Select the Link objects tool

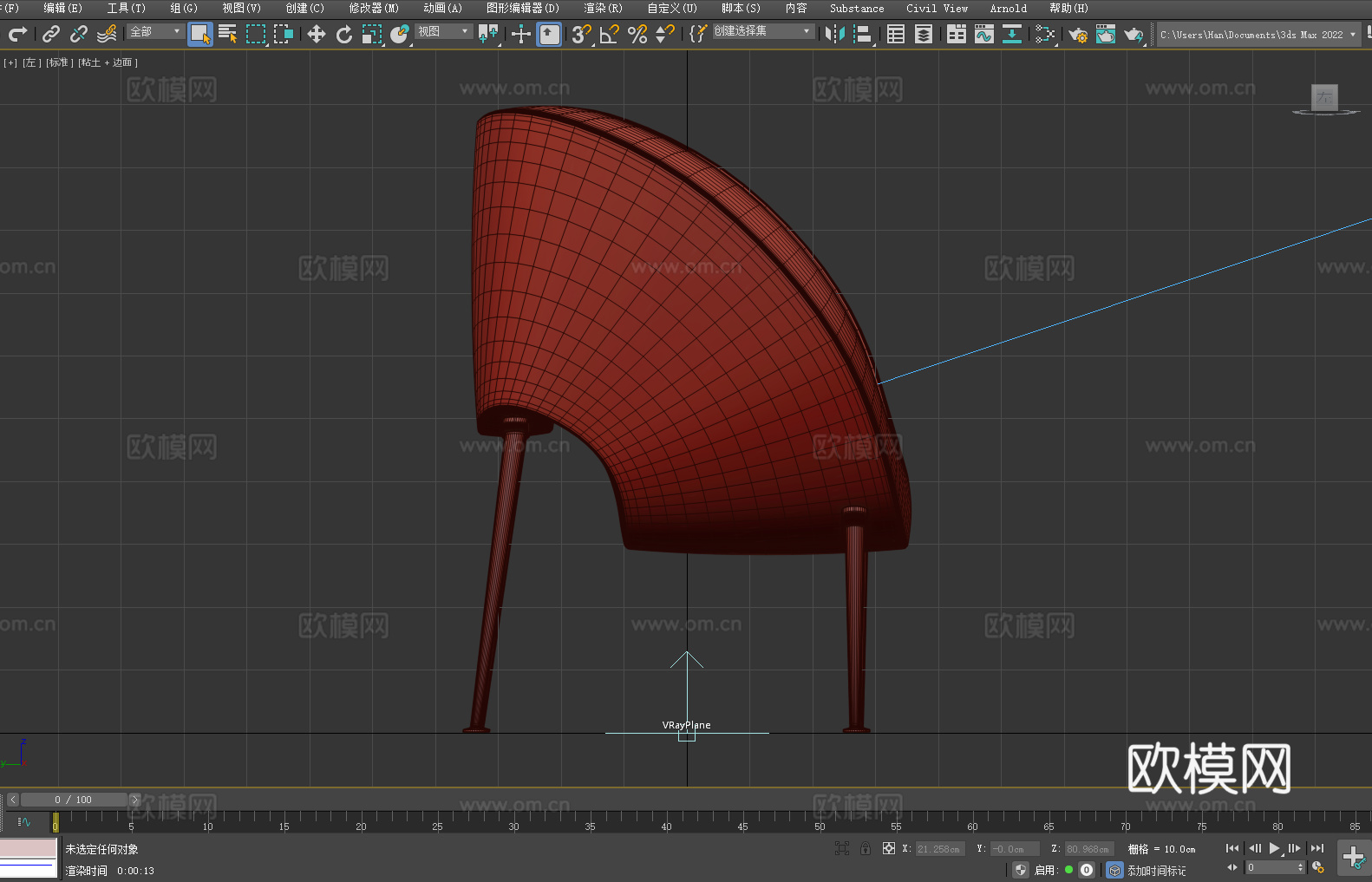pos(51,34)
